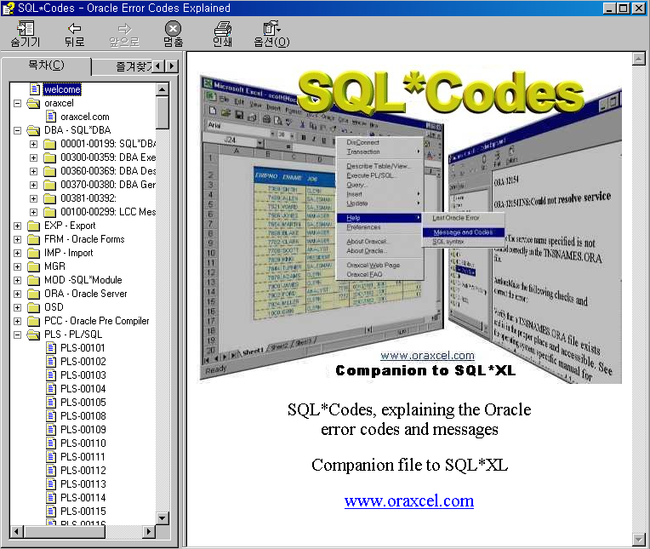Click the folder icon of 00001-00199: SQL*DBA
Screen dimensions: 650x549
coord(50,144)
